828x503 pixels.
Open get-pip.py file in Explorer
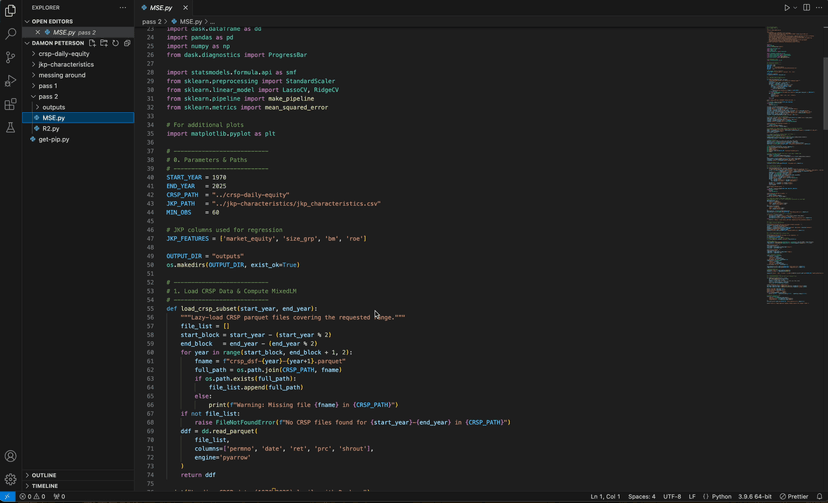pos(78,139)
